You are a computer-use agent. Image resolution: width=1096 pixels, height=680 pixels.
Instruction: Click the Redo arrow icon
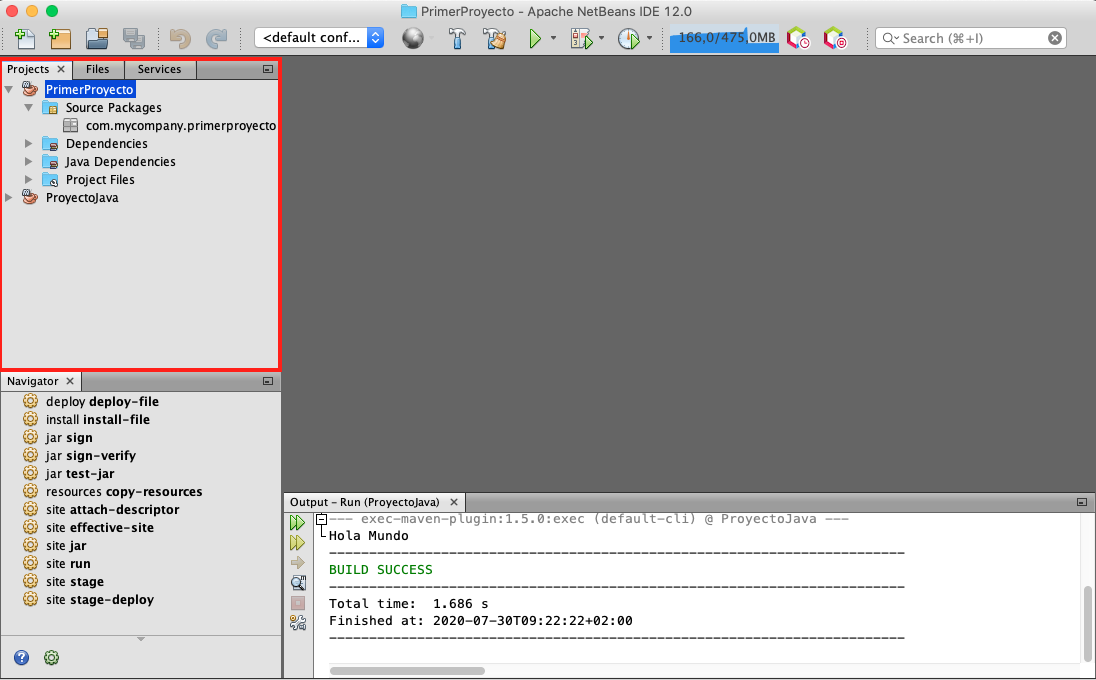point(217,38)
